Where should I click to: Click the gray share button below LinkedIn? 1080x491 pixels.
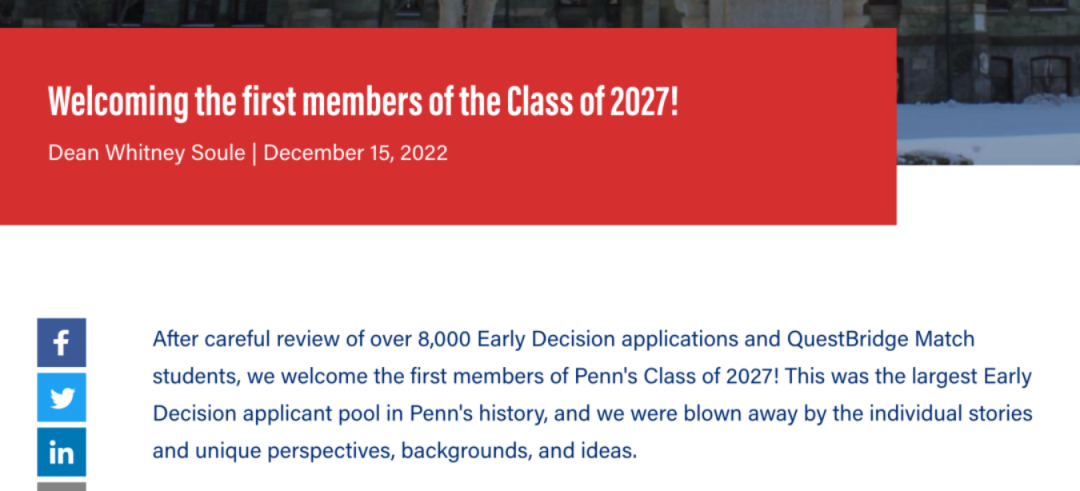click(61, 486)
